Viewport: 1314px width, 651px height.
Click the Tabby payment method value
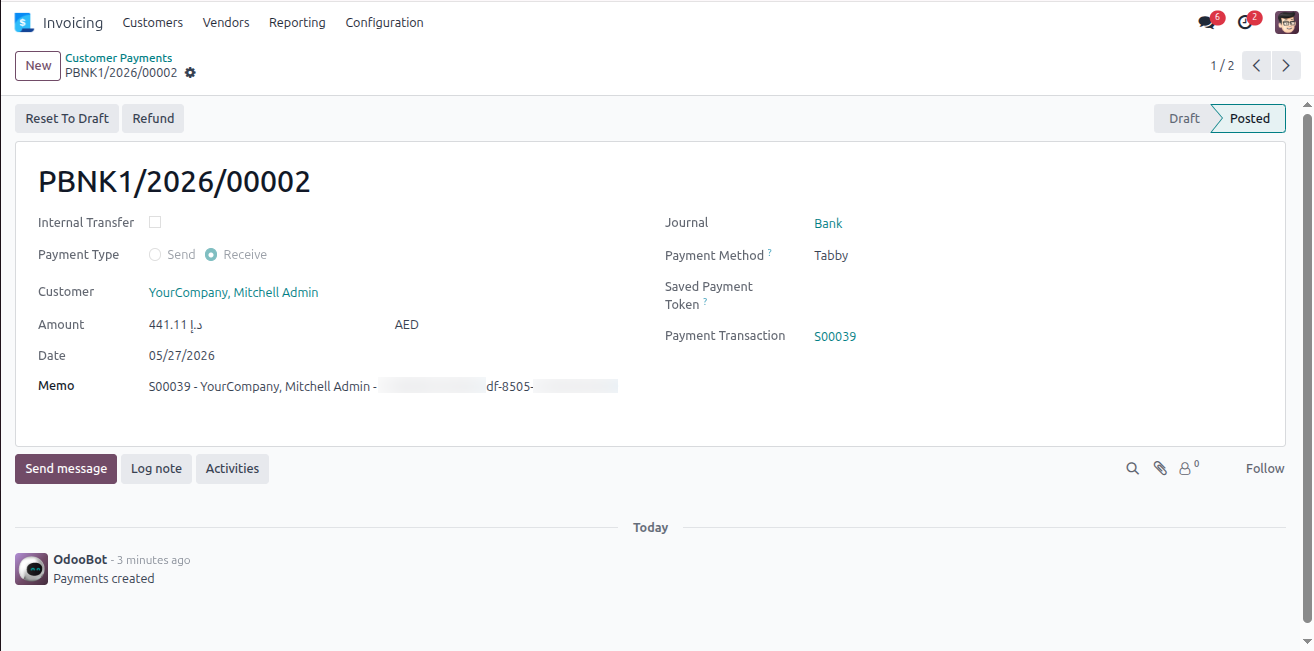[x=831, y=256]
